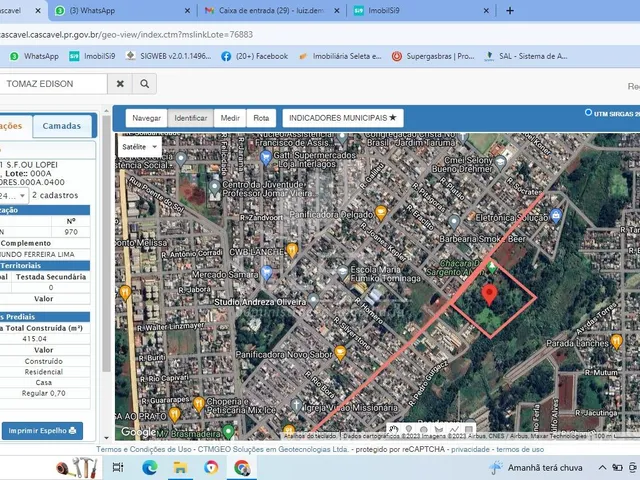Click the Cmei Selony Bueno Drehmer marker
Image resolution: width=640 pixels, height=480 pixels.
click(500, 163)
